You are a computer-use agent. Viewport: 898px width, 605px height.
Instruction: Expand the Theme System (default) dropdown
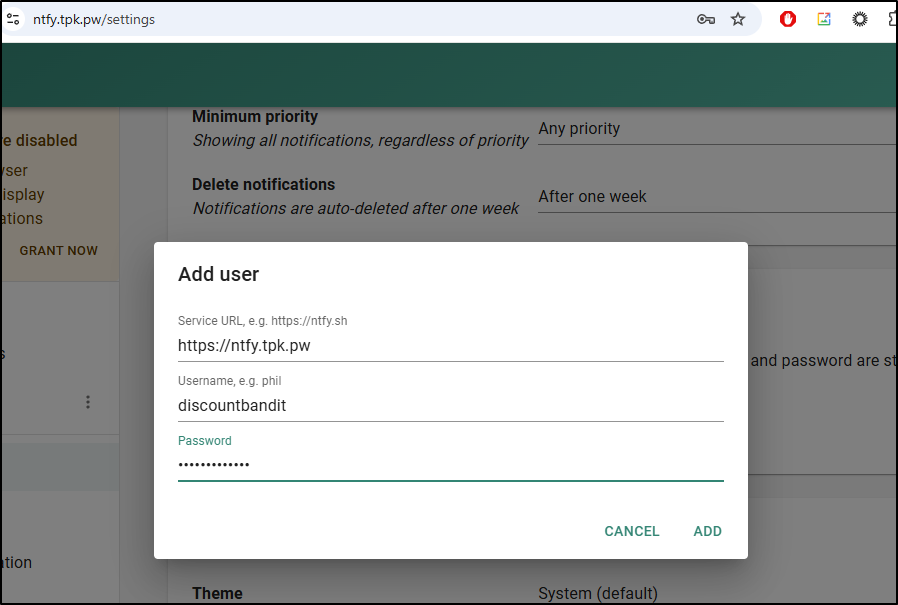715,593
